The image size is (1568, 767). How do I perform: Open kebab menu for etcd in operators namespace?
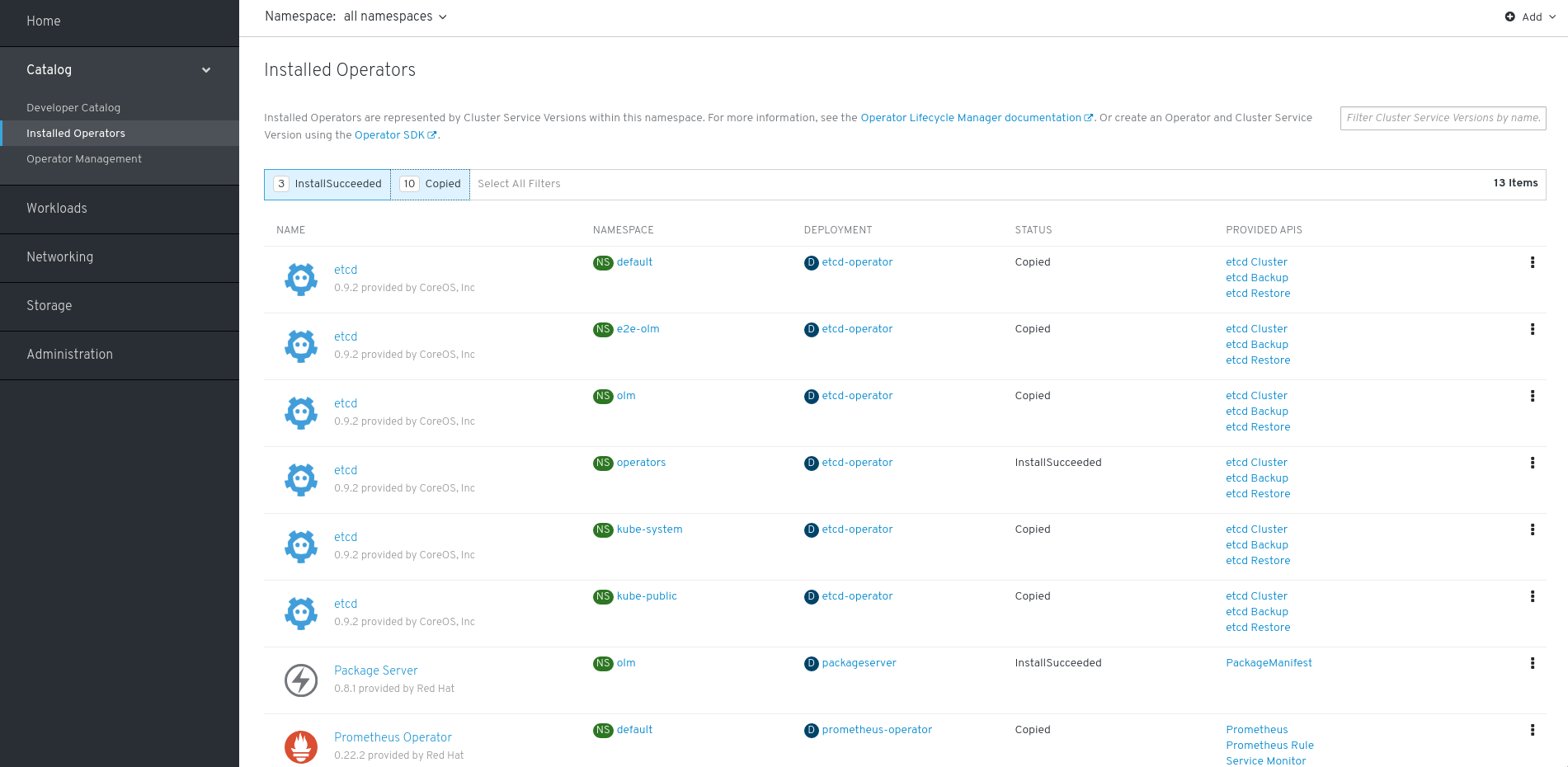1533,463
